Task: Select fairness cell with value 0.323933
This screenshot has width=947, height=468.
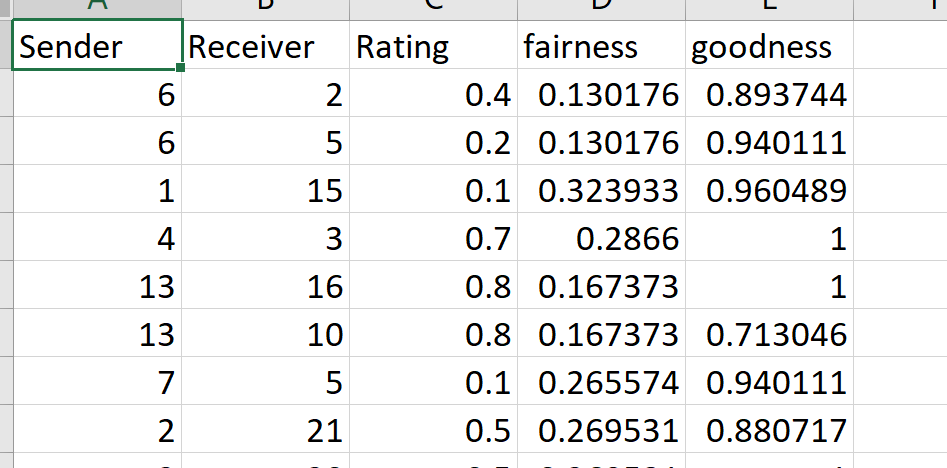Action: 601,189
